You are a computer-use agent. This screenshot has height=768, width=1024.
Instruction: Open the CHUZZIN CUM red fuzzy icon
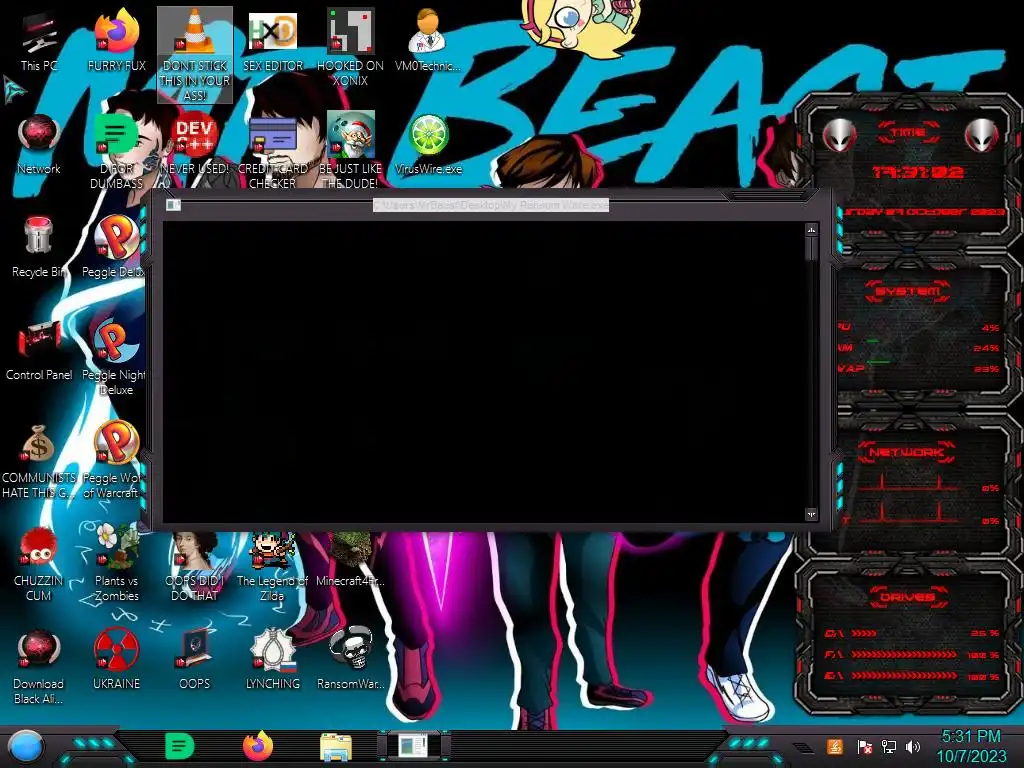pos(39,563)
